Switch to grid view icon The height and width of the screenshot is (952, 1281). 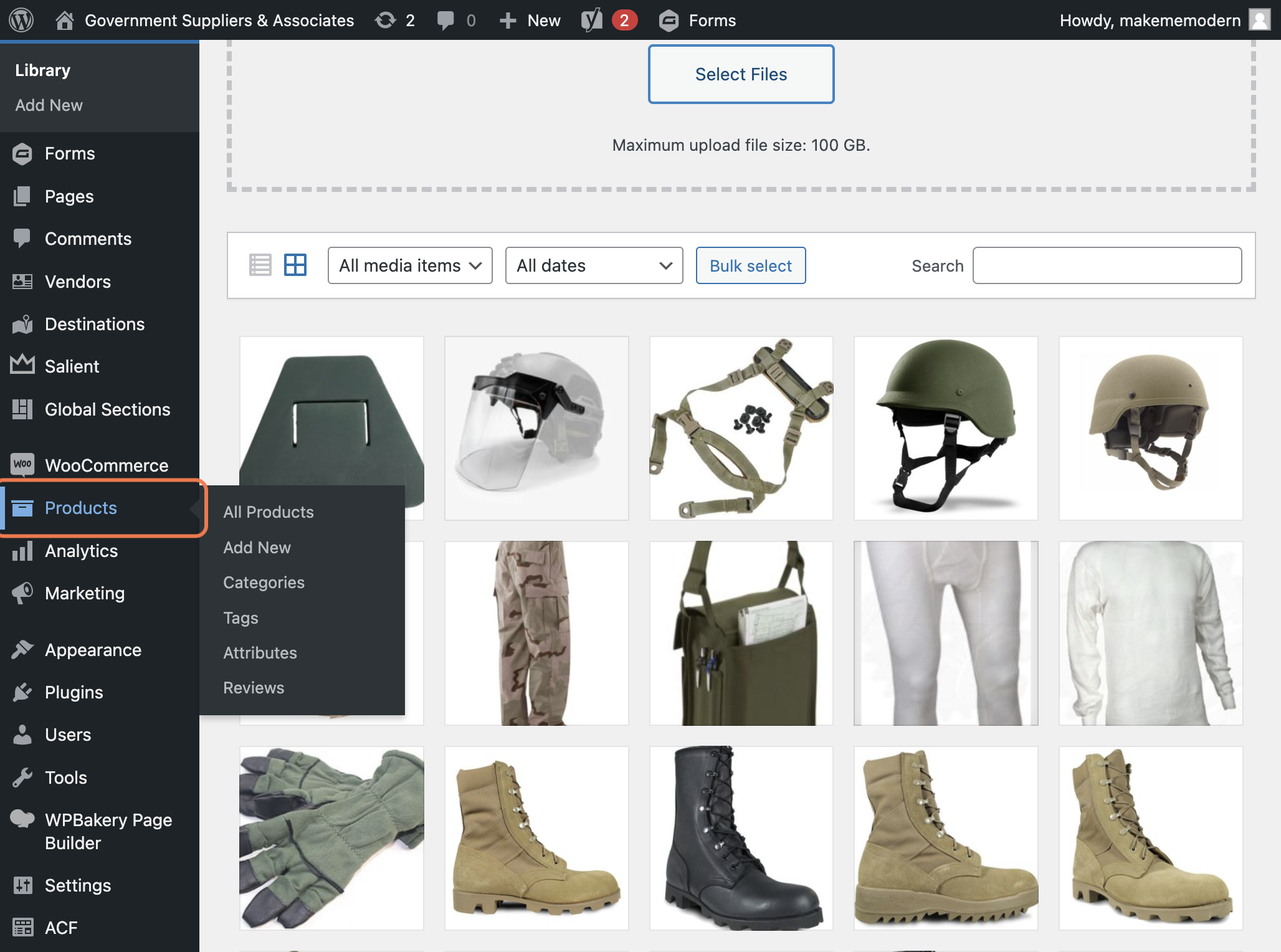pyautogui.click(x=295, y=265)
